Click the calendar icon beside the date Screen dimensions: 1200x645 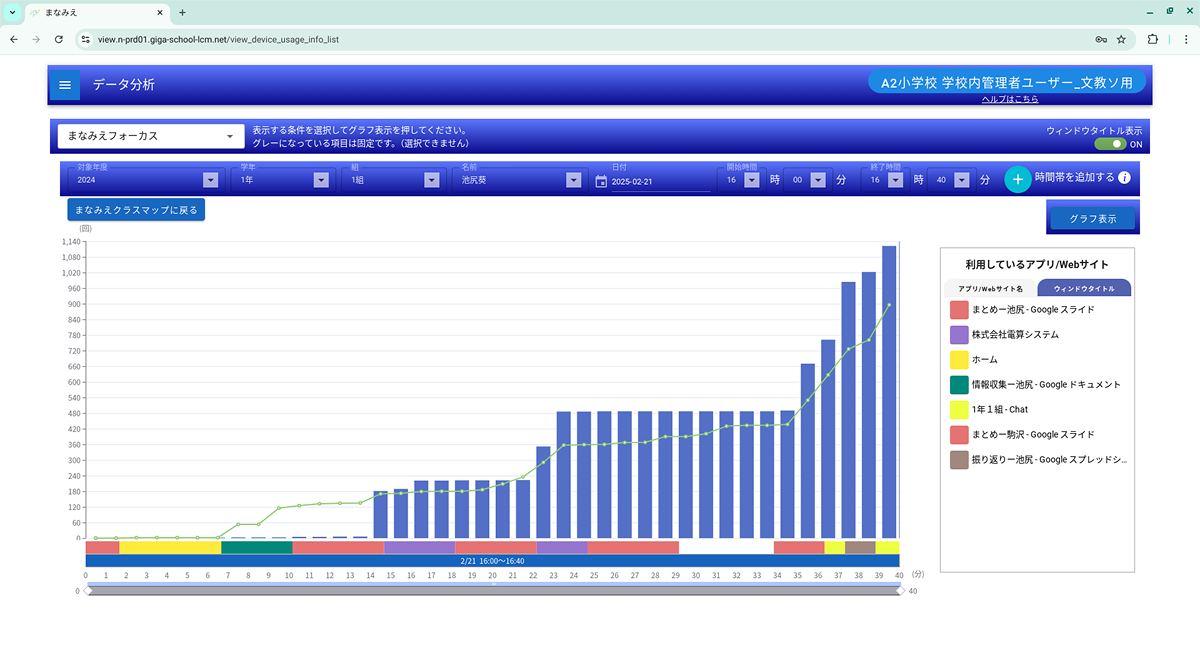(601, 181)
